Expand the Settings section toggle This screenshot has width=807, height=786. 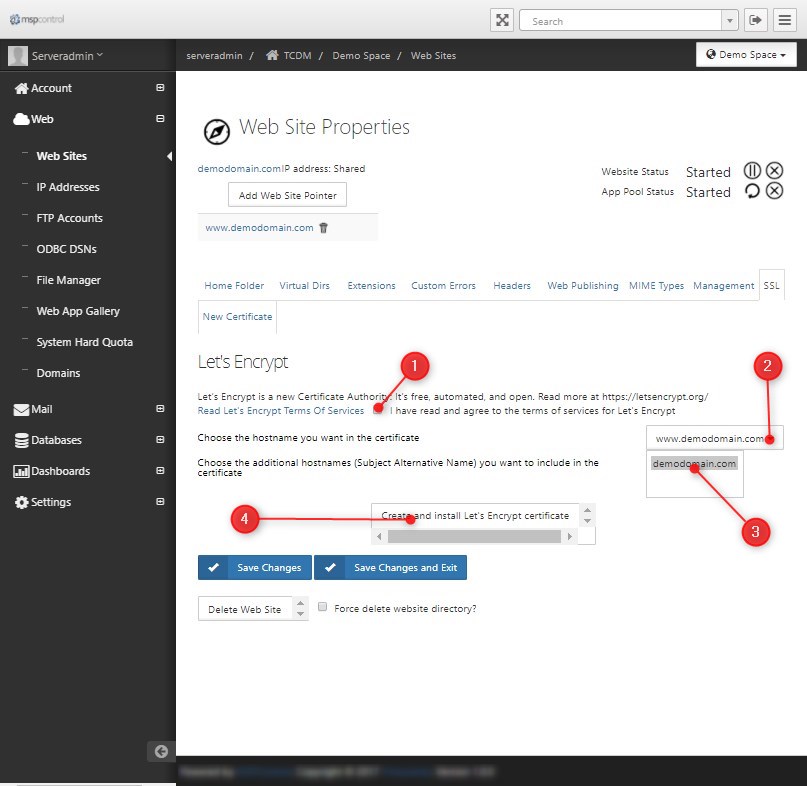(x=160, y=501)
